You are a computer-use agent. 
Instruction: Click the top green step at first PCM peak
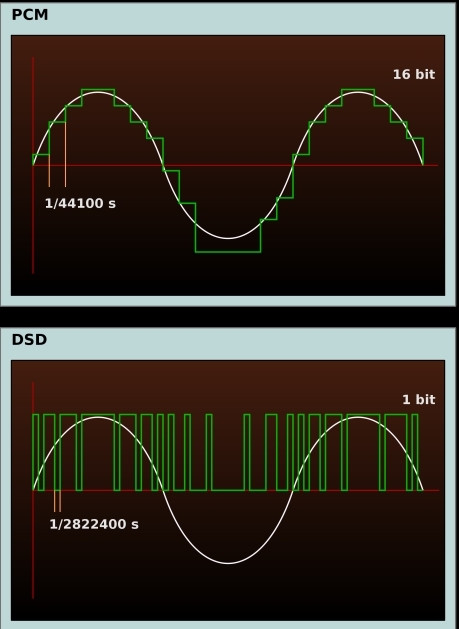[x=98, y=89]
